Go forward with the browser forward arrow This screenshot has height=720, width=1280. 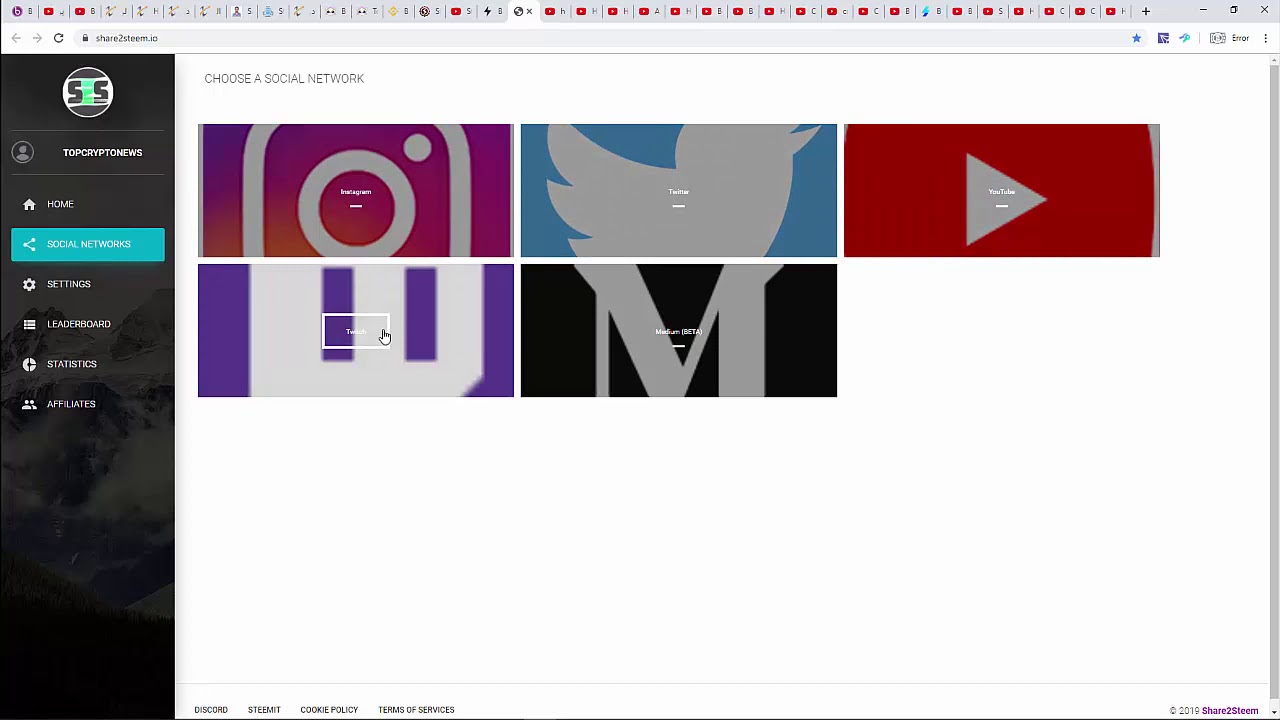coord(37,38)
